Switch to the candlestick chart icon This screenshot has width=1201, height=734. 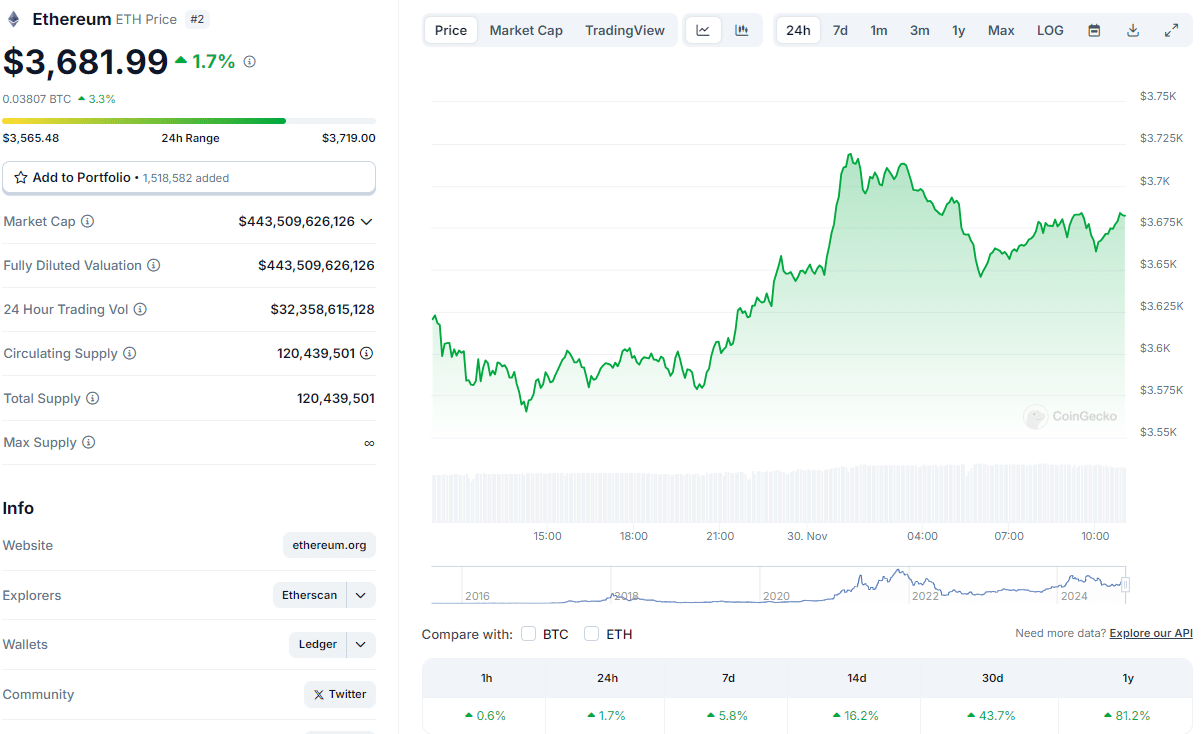click(x=742, y=30)
